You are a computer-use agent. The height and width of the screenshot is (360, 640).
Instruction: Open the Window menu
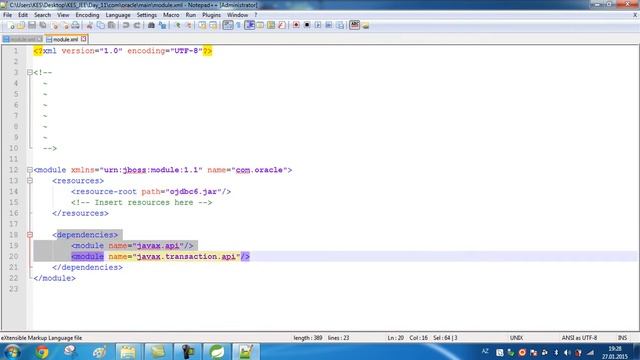point(237,15)
